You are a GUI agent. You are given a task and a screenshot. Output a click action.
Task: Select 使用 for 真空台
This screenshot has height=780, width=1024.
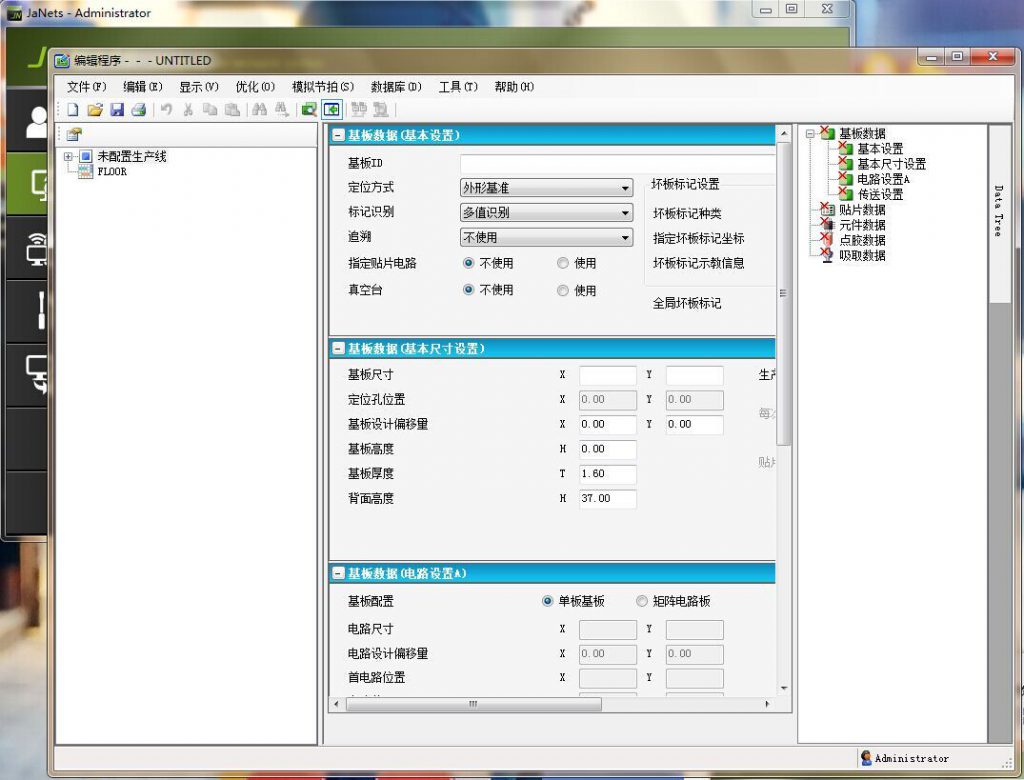click(x=563, y=291)
